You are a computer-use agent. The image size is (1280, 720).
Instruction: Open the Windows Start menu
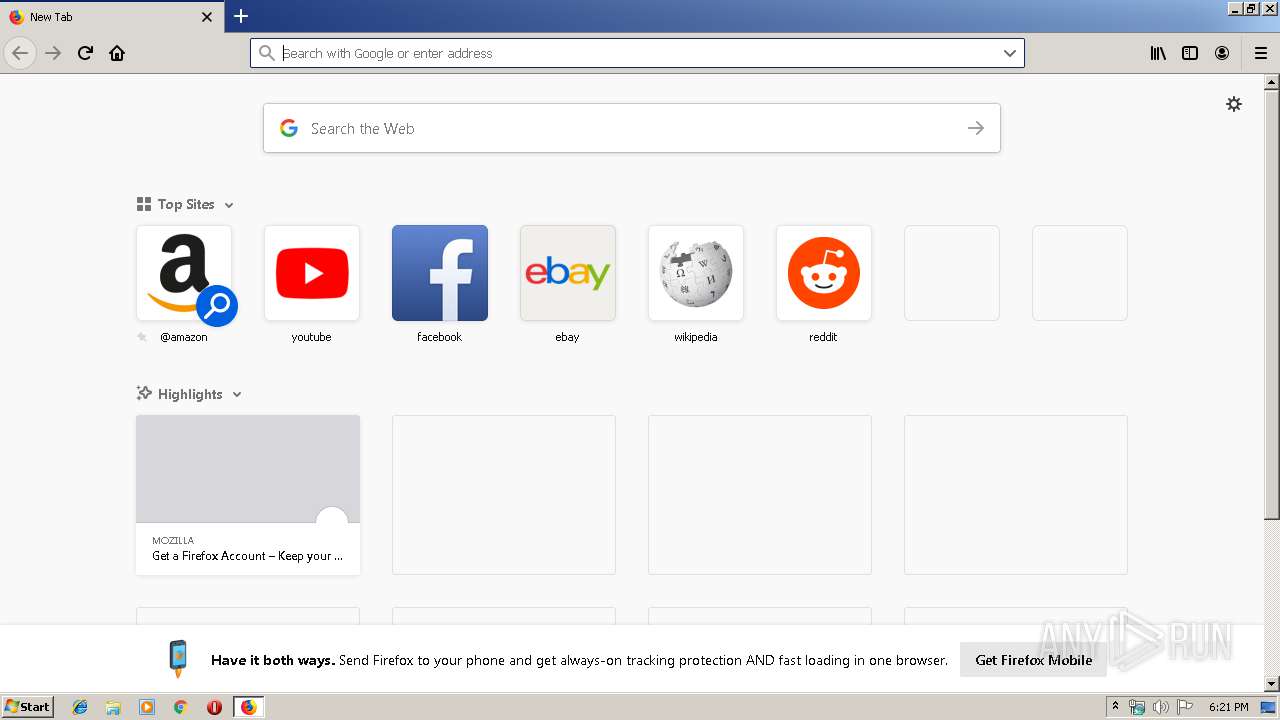click(28, 707)
